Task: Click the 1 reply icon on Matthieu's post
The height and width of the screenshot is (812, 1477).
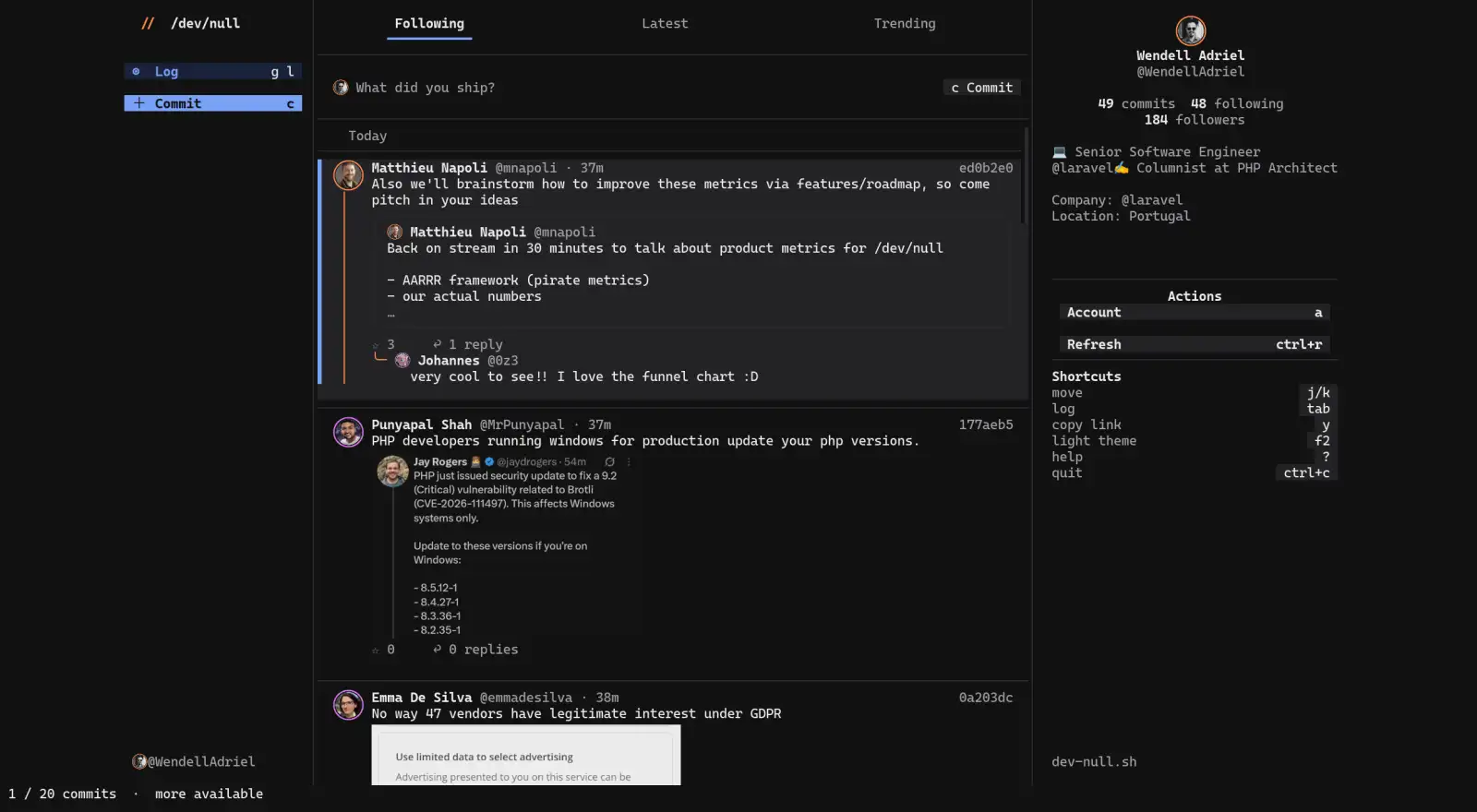Action: [x=438, y=344]
